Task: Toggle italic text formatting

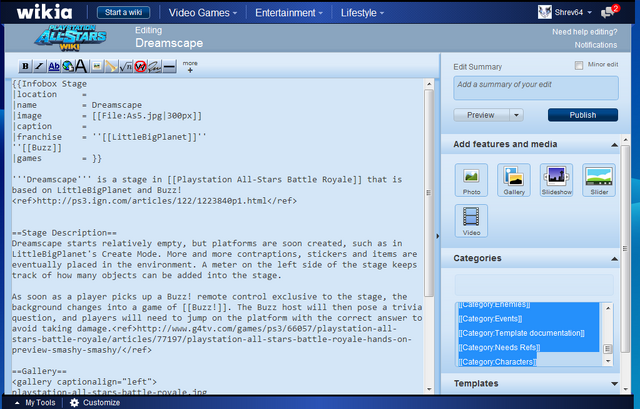Action: [x=39, y=66]
